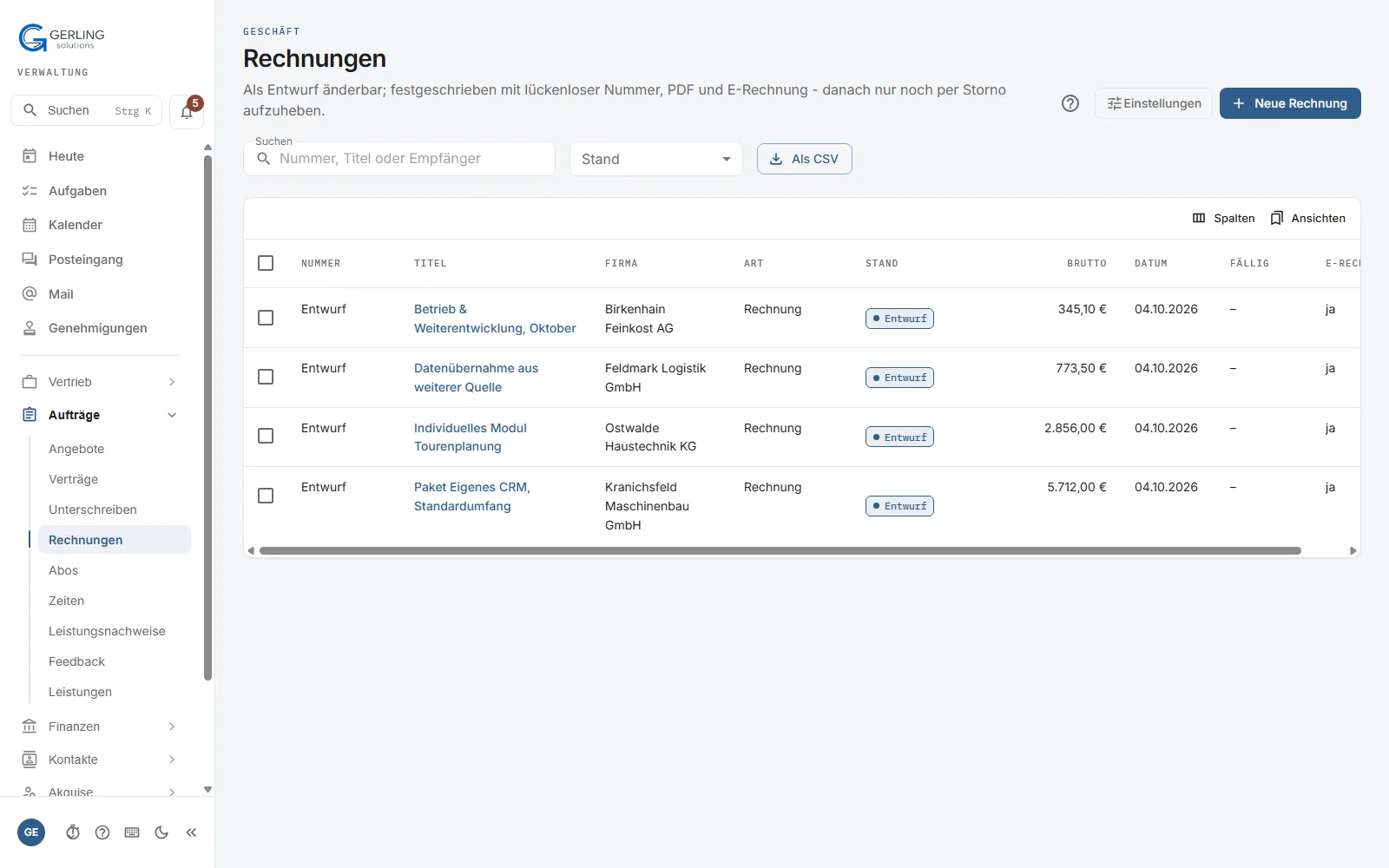This screenshot has width=1389, height=868.
Task: Click the Gerling solutions logo
Action: tap(62, 38)
